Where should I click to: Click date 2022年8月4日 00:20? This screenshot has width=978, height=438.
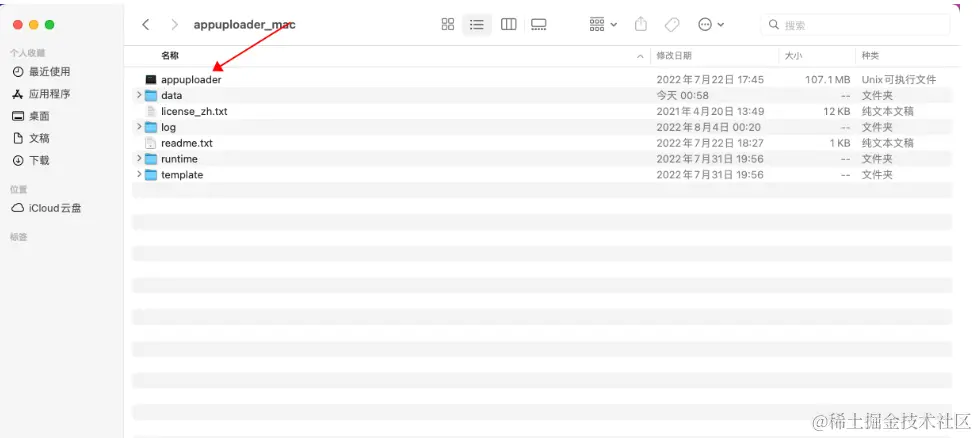click(709, 127)
